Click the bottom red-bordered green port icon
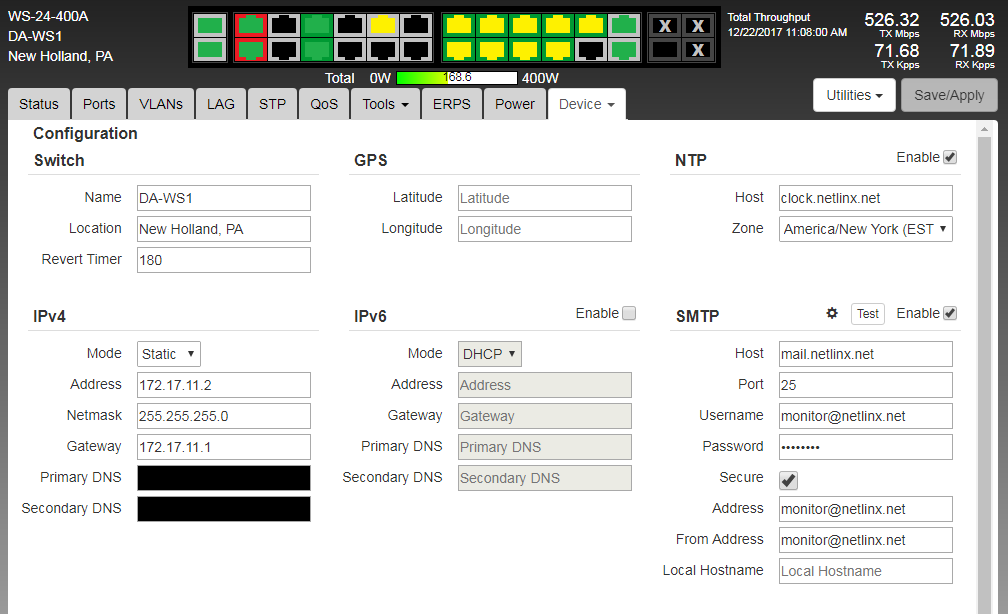This screenshot has height=614, width=1008. pyautogui.click(x=250, y=49)
